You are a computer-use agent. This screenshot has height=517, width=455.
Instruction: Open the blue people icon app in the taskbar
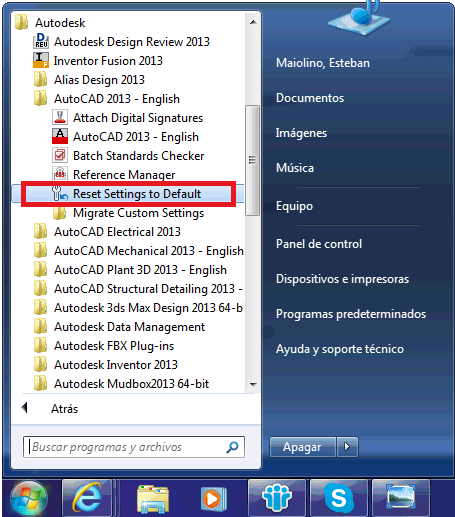pyautogui.click(x=277, y=498)
